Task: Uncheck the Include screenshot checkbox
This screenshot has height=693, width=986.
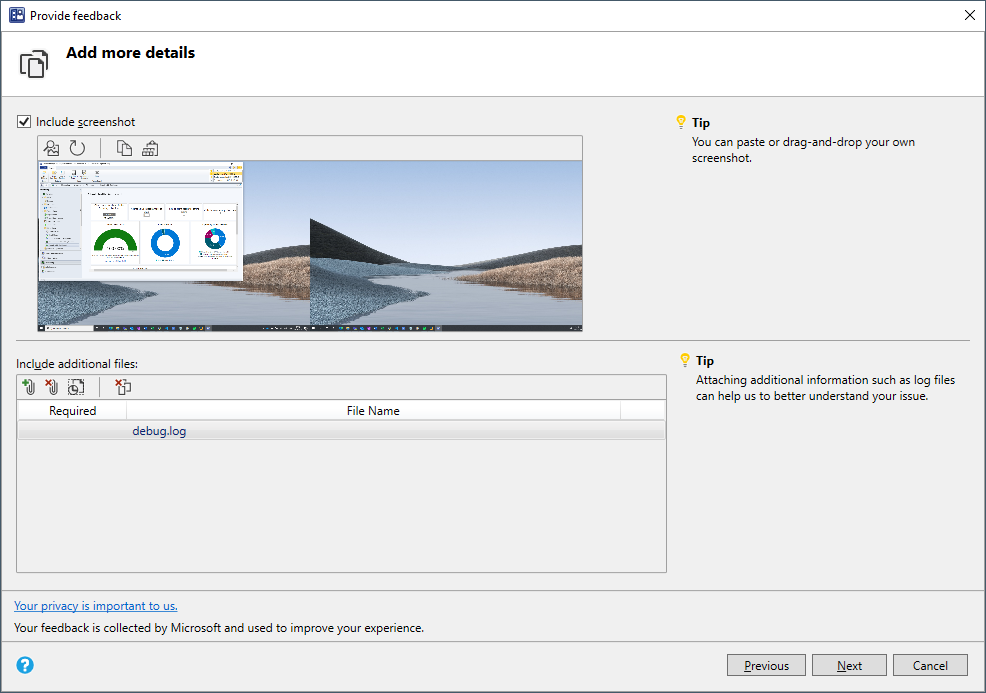Action: [24, 121]
